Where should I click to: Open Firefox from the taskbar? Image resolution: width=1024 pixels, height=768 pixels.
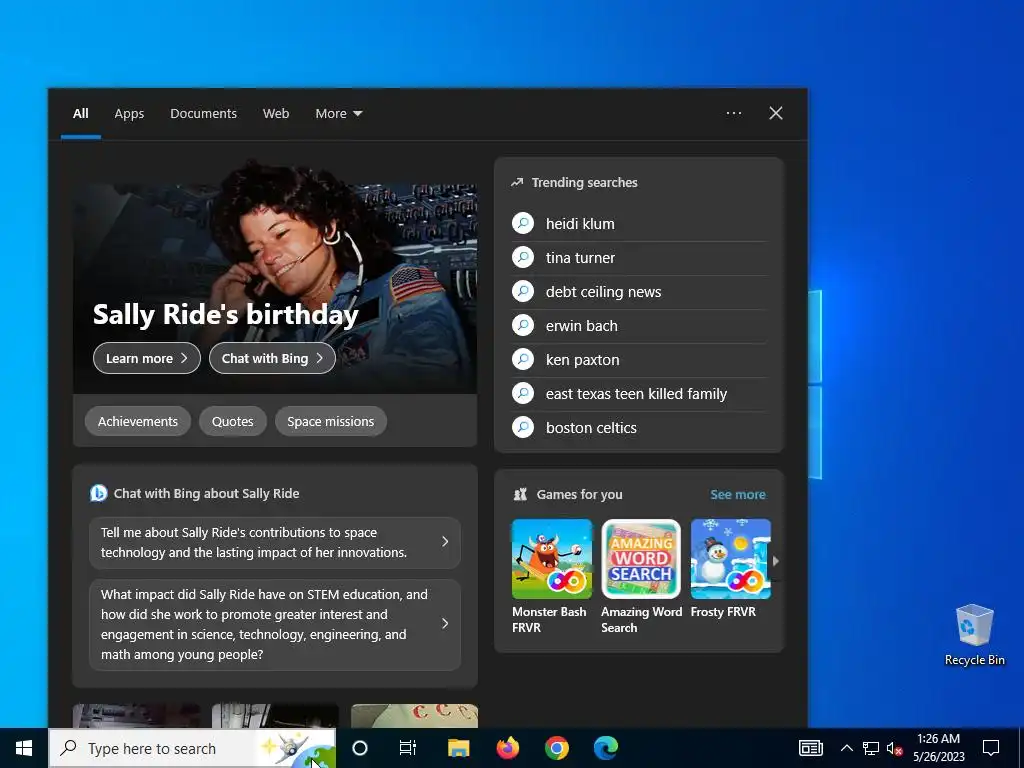pyautogui.click(x=507, y=748)
